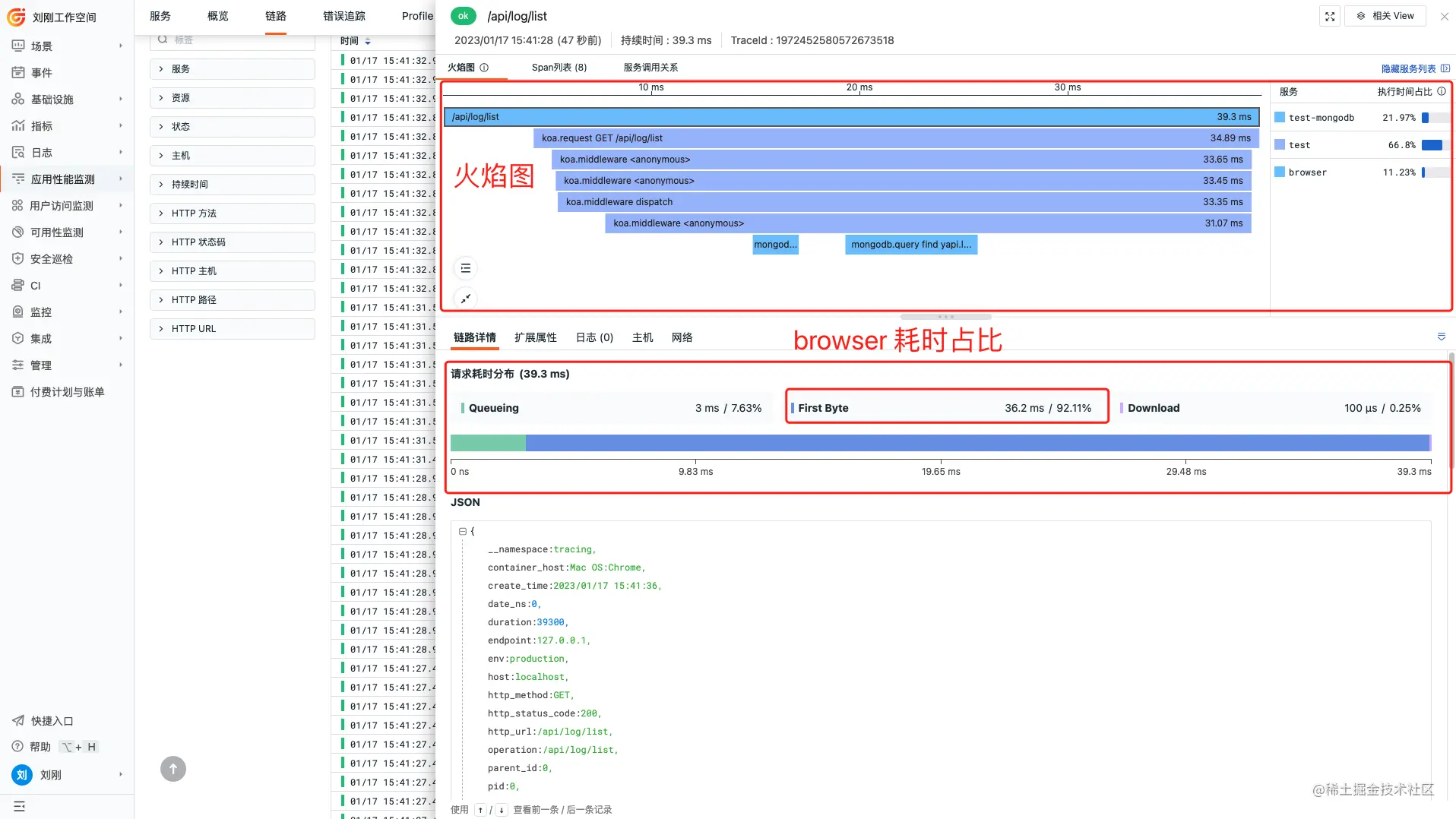
Task: Click the filter icon beside trace detail tabs
Action: [1442, 337]
